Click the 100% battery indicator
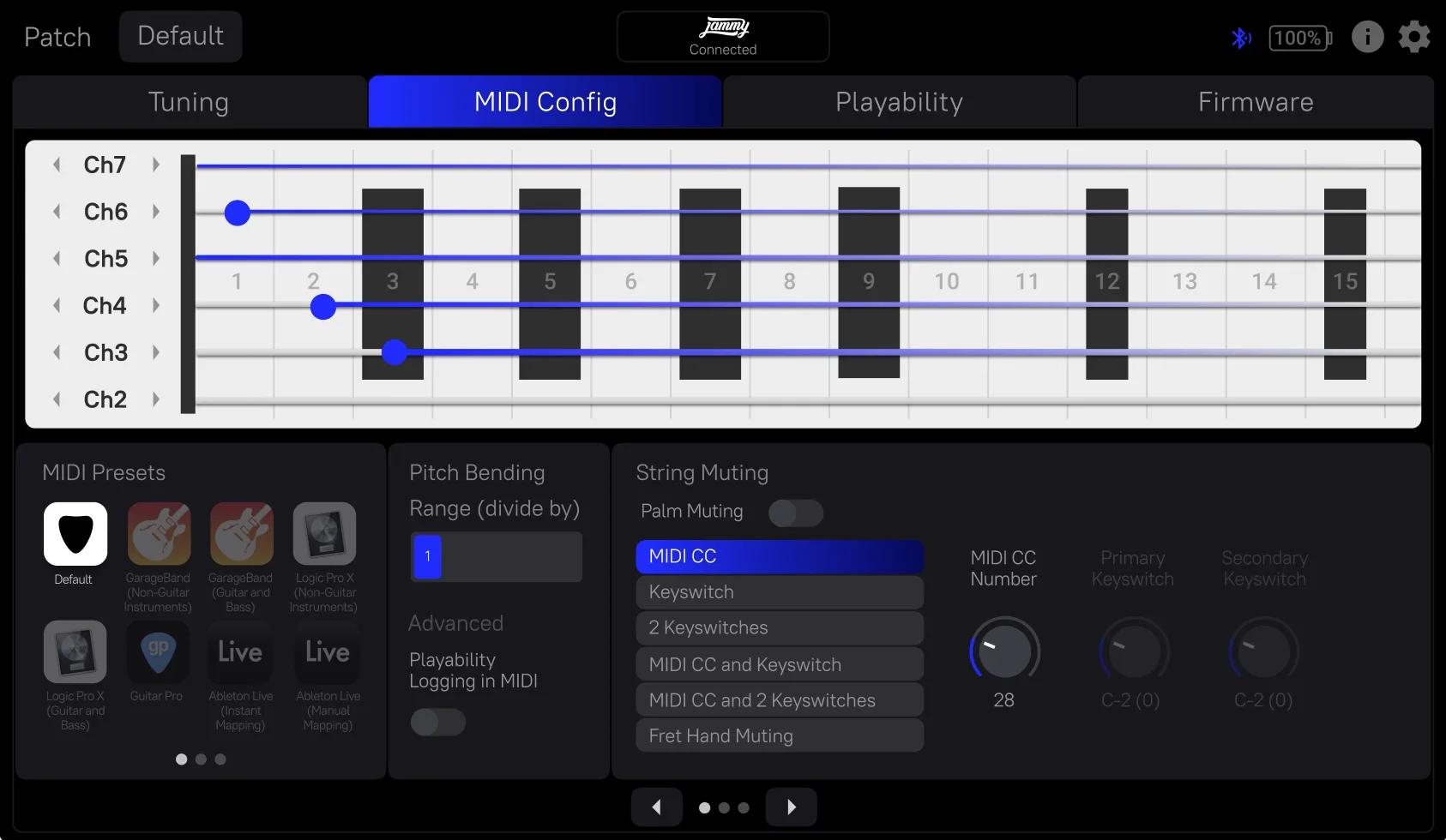The width and height of the screenshot is (1446, 840). point(1300,38)
